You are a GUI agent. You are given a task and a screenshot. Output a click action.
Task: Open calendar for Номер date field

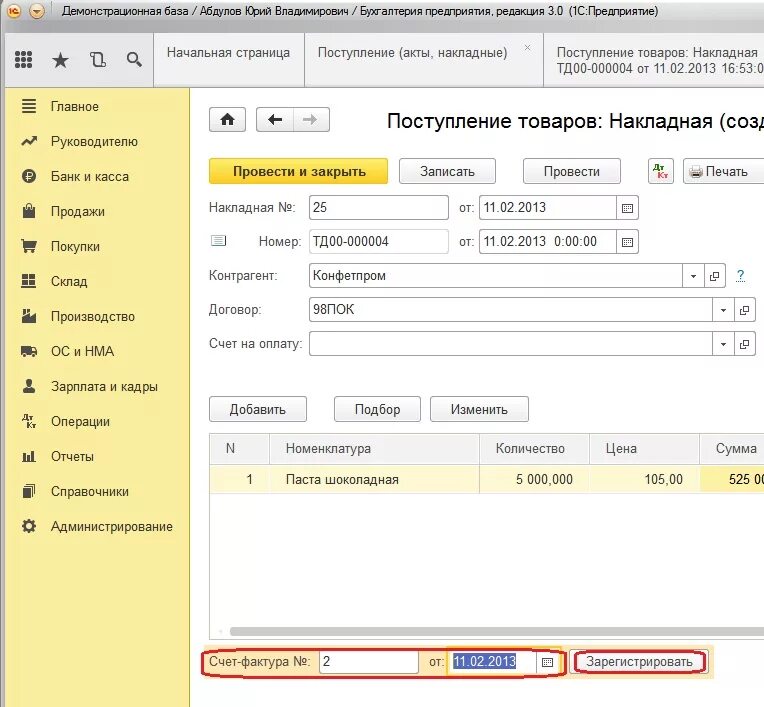pyautogui.click(x=628, y=242)
